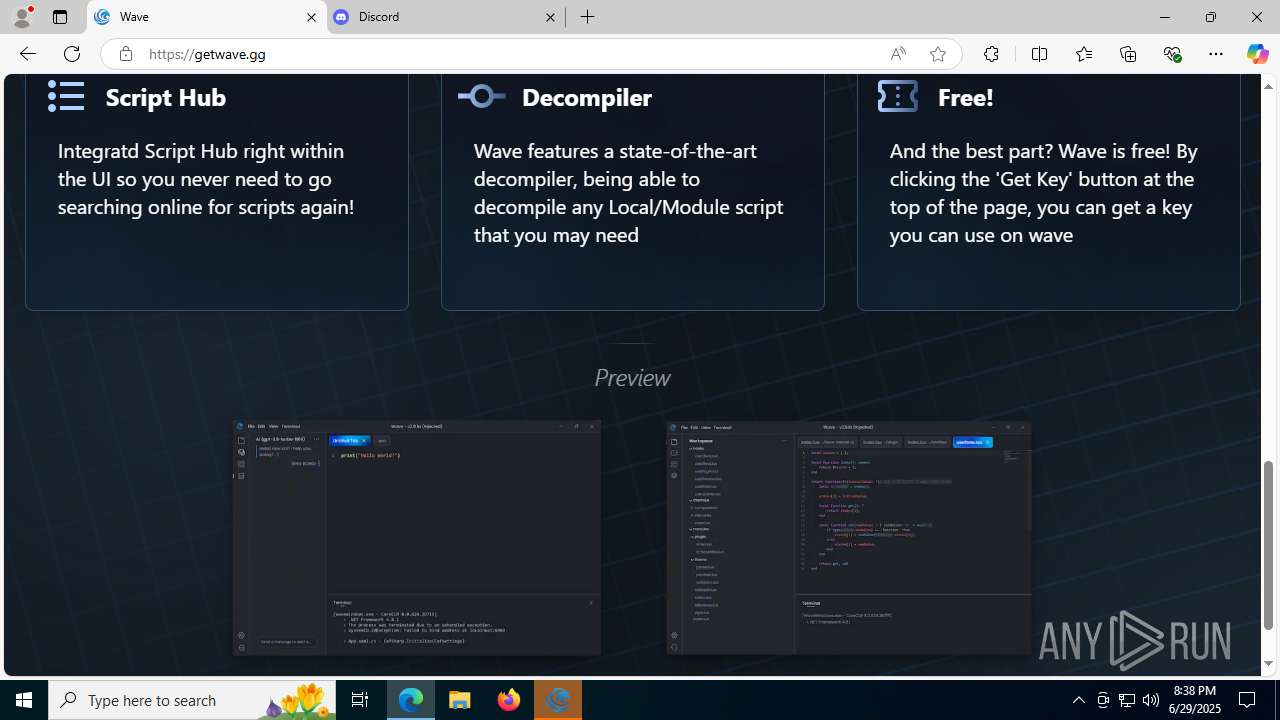Image resolution: width=1280 pixels, height=720 pixels.
Task: Open Collections panel
Action: [1128, 54]
